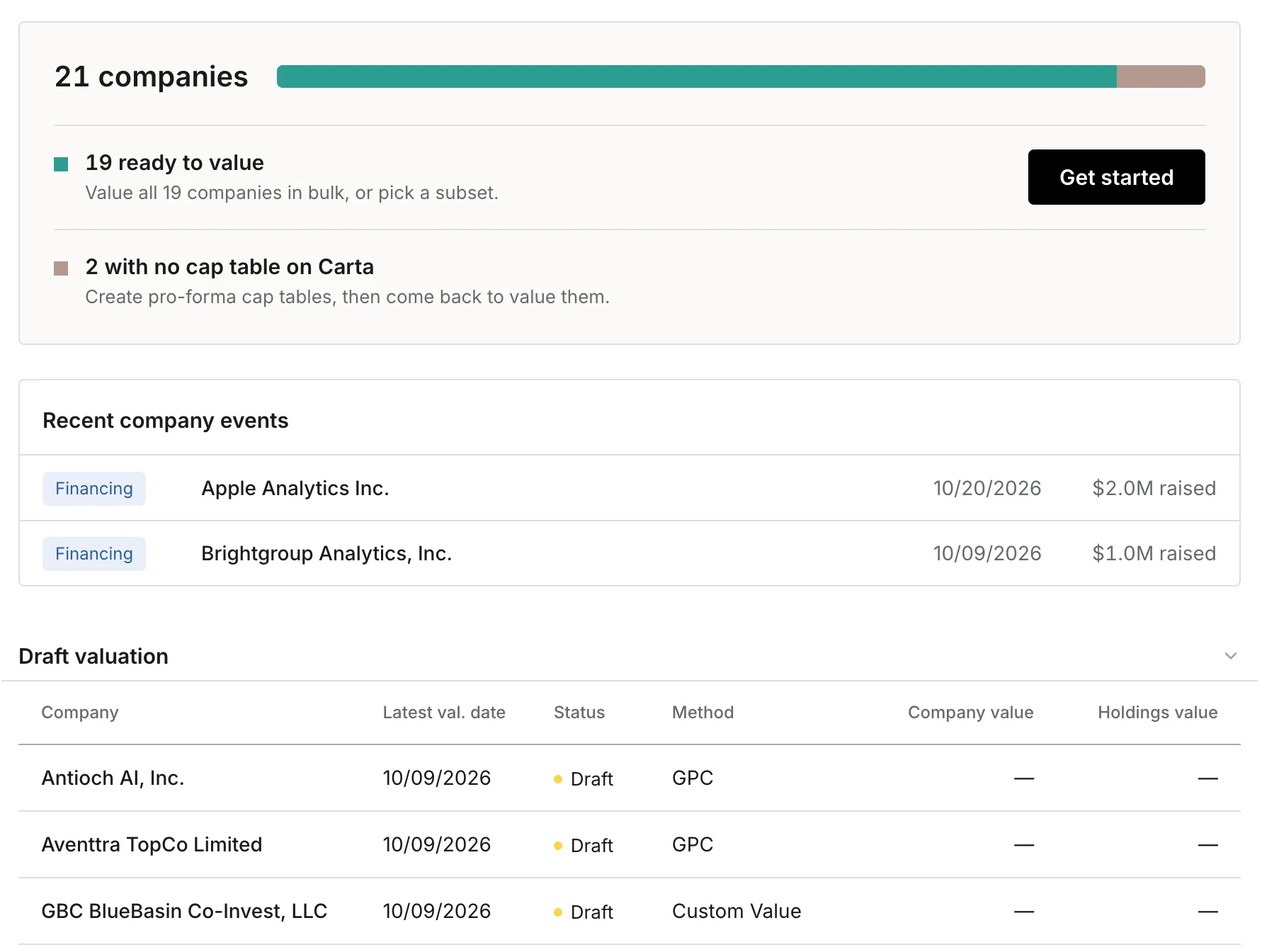Click the Get started button
The width and height of the screenshot is (1262, 952).
pos(1116,177)
